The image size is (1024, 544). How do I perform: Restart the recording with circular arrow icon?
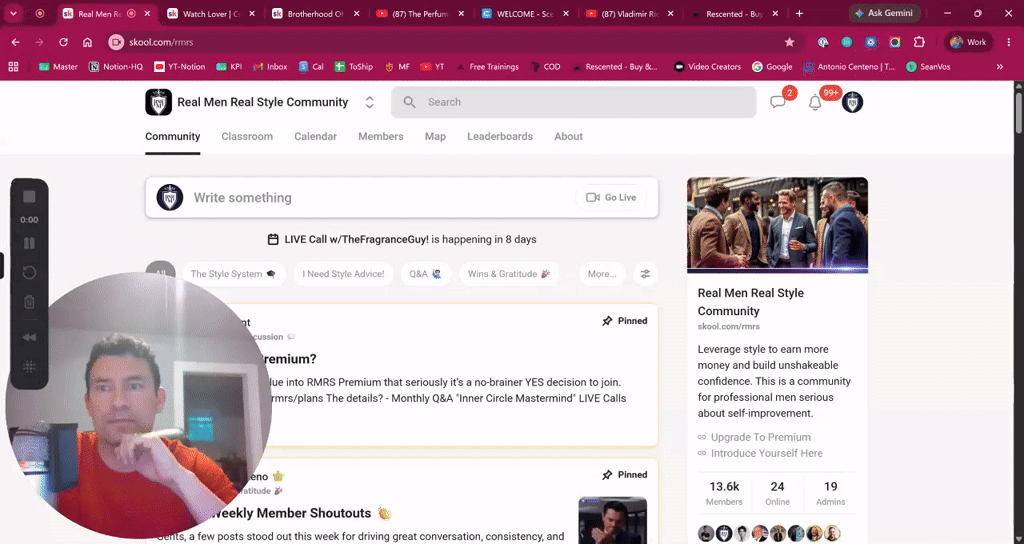tap(29, 272)
